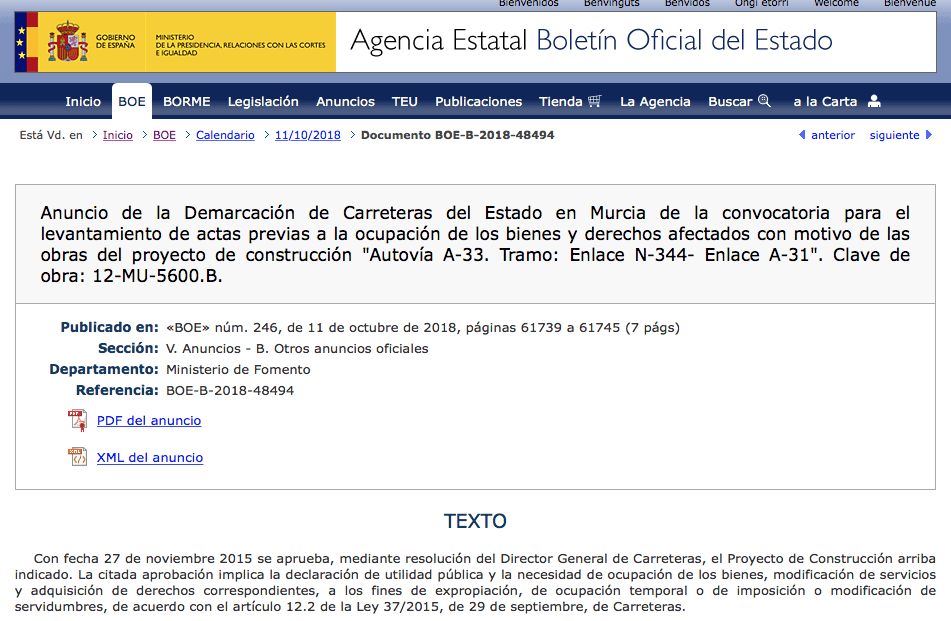951x621 pixels.
Task: Click the 'Documento BOE-B-2018-48494' breadcrumb text
Action: 458,135
